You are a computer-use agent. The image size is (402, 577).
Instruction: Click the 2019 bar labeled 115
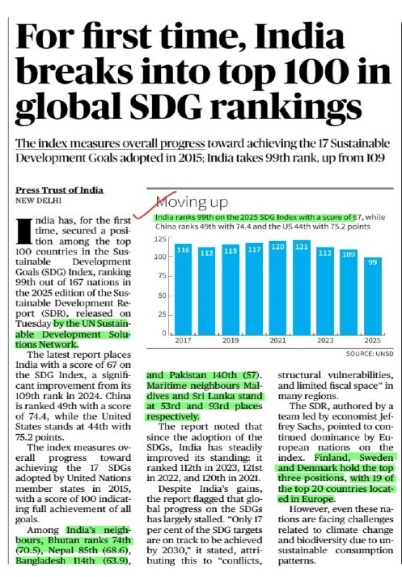[230, 290]
